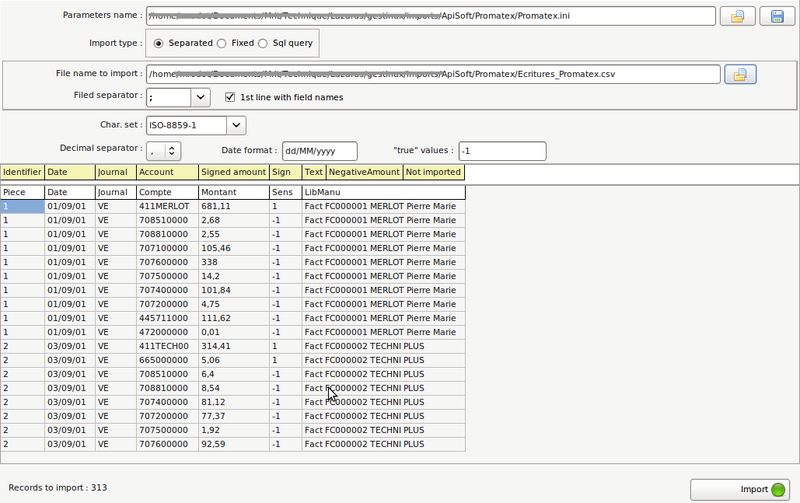The image size is (800, 503).
Task: Click the "true" values field
Action: click(x=502, y=151)
